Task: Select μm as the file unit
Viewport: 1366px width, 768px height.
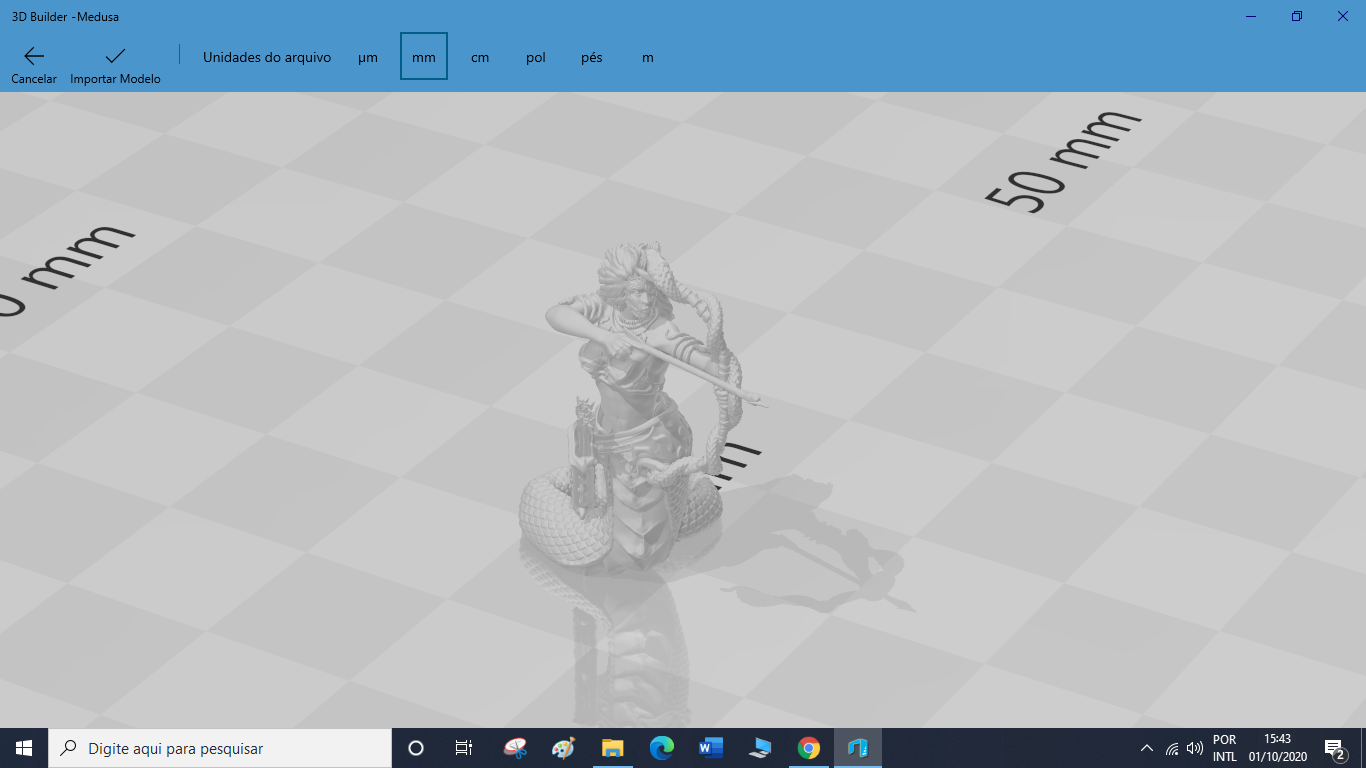Action: (368, 57)
